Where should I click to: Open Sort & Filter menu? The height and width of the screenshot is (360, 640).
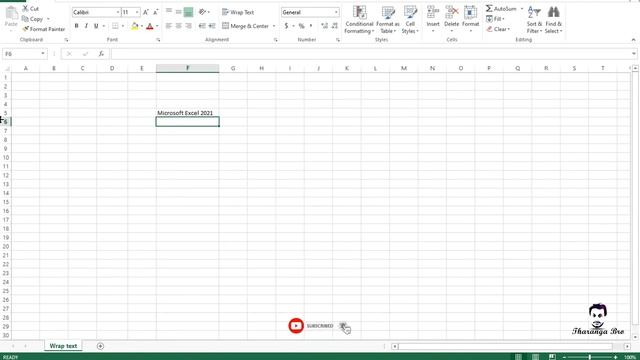(x=534, y=20)
